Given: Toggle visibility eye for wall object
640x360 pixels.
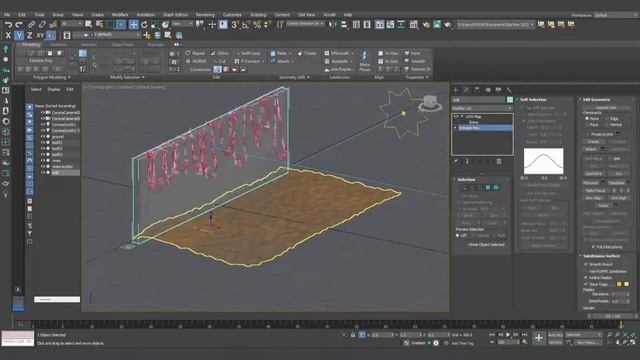Looking at the screenshot, I should pos(42,173).
